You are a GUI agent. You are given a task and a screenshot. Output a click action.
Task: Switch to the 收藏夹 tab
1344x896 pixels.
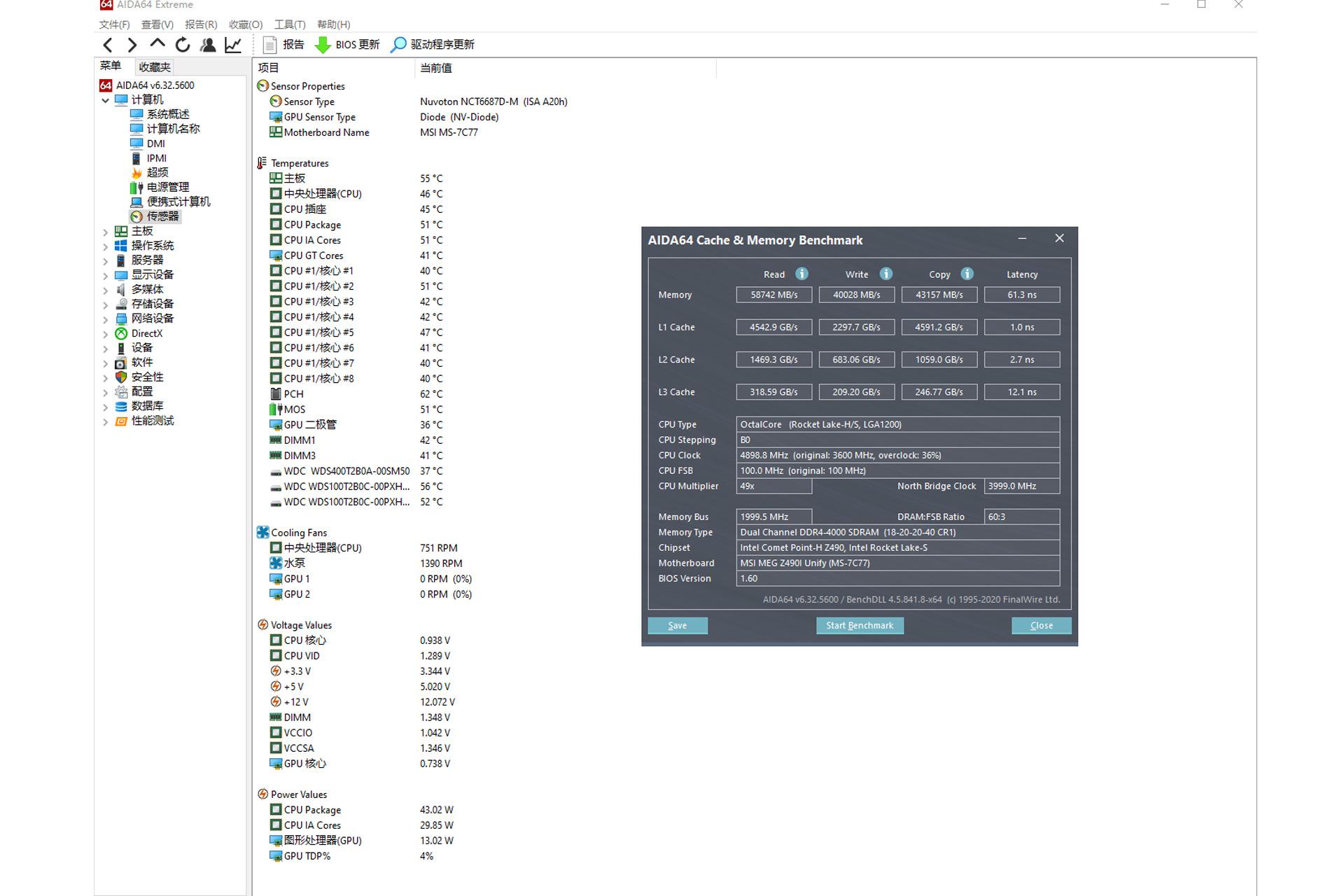tap(154, 67)
